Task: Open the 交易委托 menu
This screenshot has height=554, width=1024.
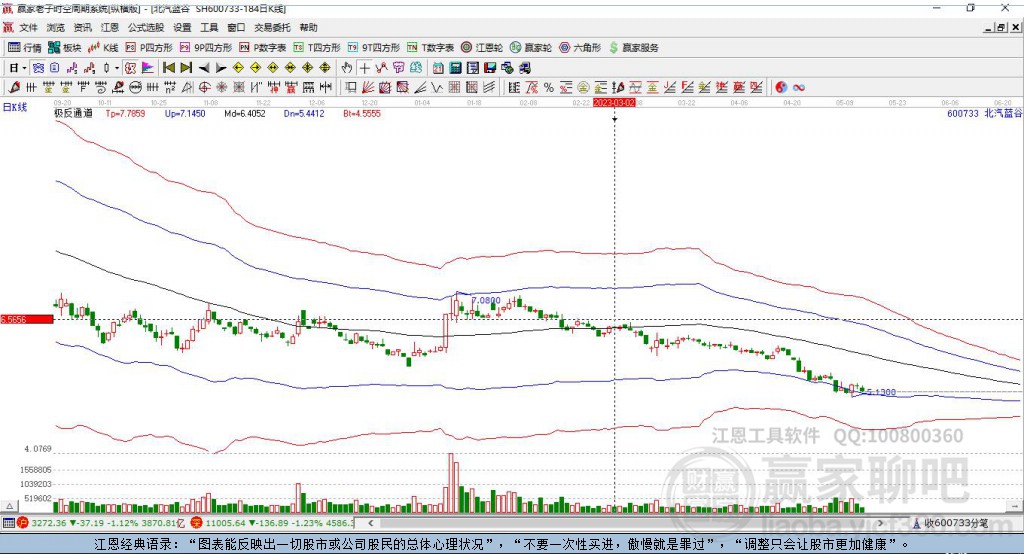Action: (272, 27)
